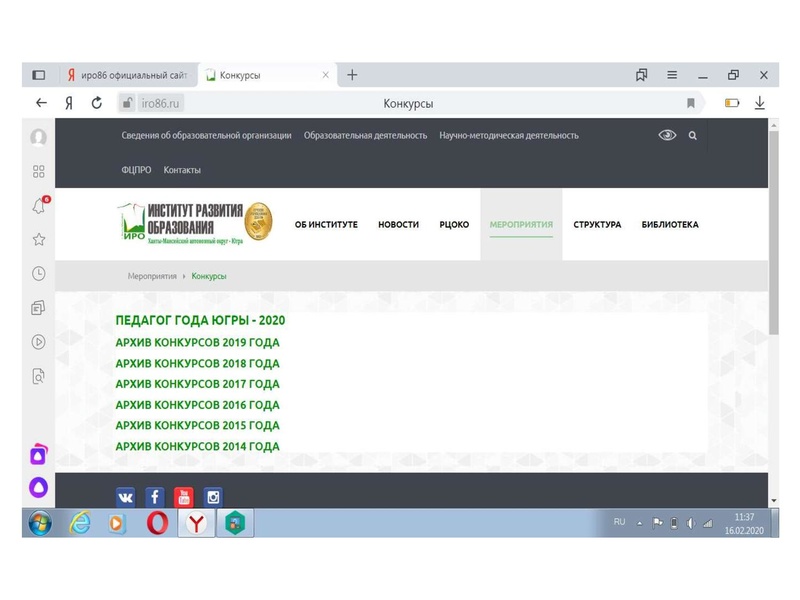Open notifications bell in browser sidebar
The width and height of the screenshot is (800, 600).
click(x=38, y=206)
